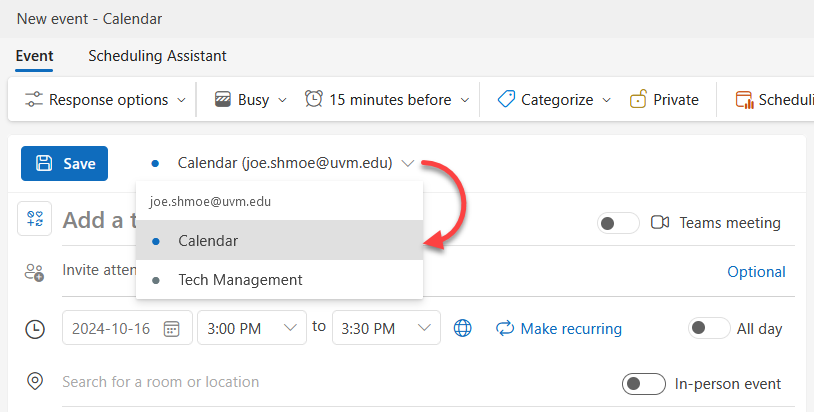Click the Private lock icon
814x412 pixels.
pos(638,99)
